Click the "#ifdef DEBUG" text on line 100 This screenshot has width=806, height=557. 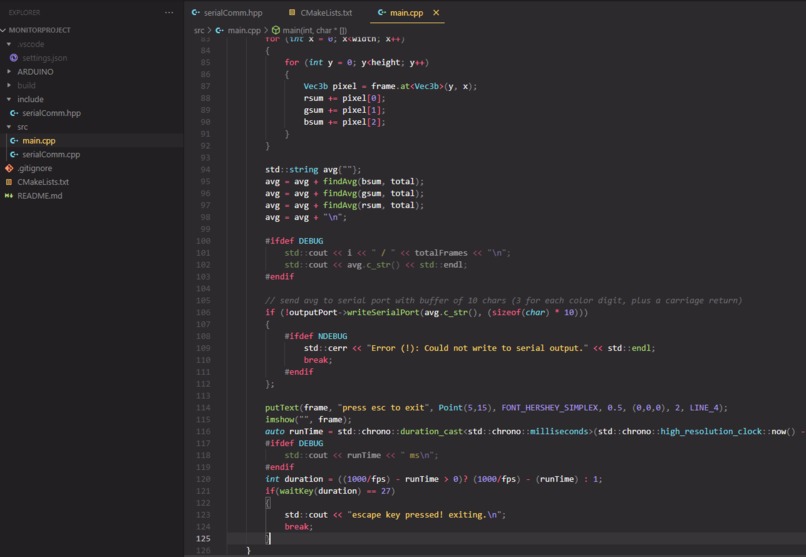pos(294,241)
